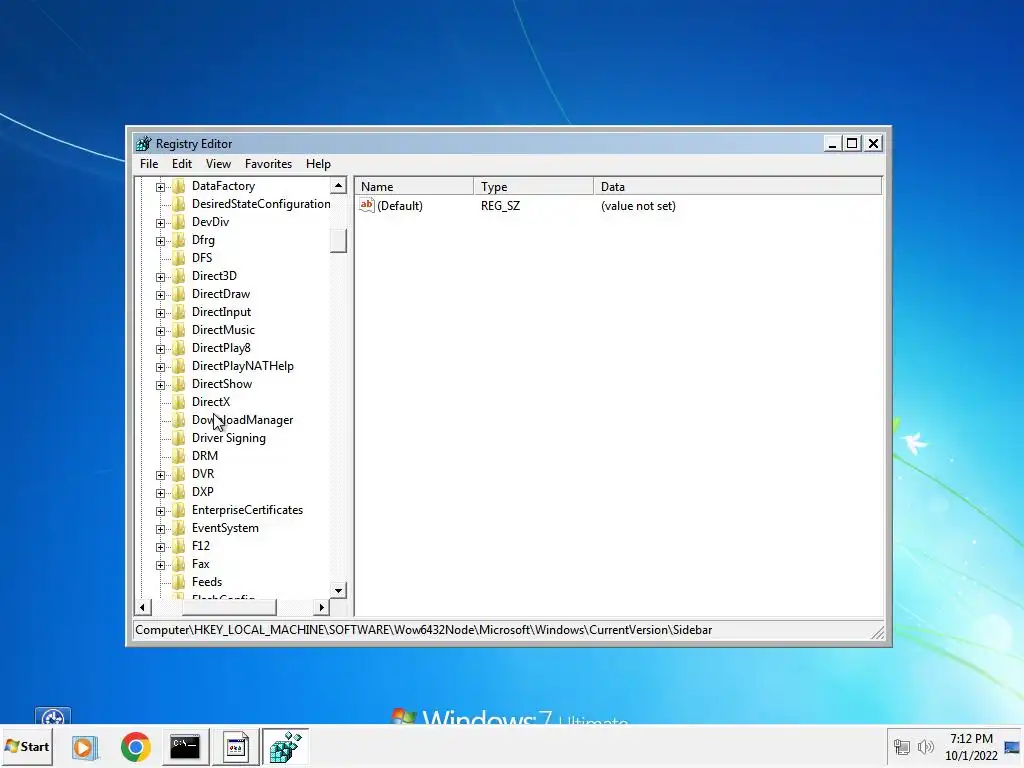This screenshot has height=768, width=1024.
Task: Expand the DataFactory key
Action: (x=160, y=187)
